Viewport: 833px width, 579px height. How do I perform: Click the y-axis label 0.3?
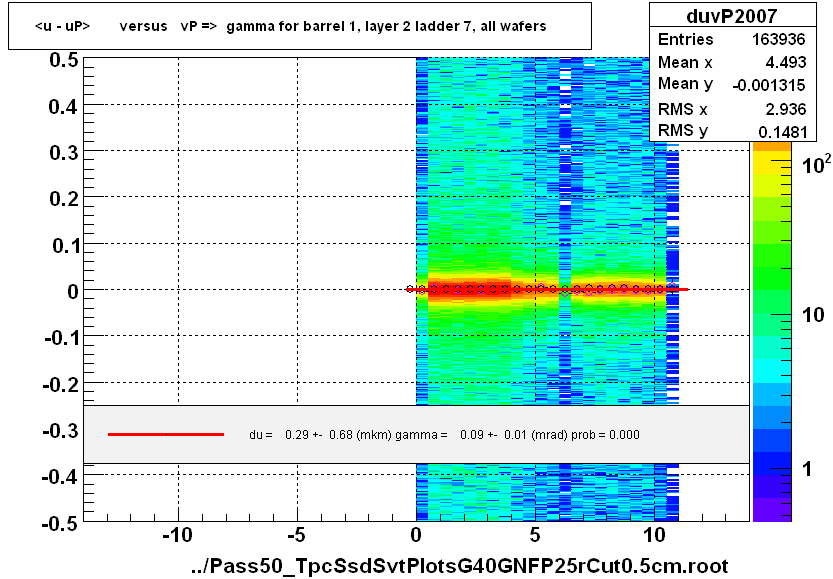[x=64, y=153]
